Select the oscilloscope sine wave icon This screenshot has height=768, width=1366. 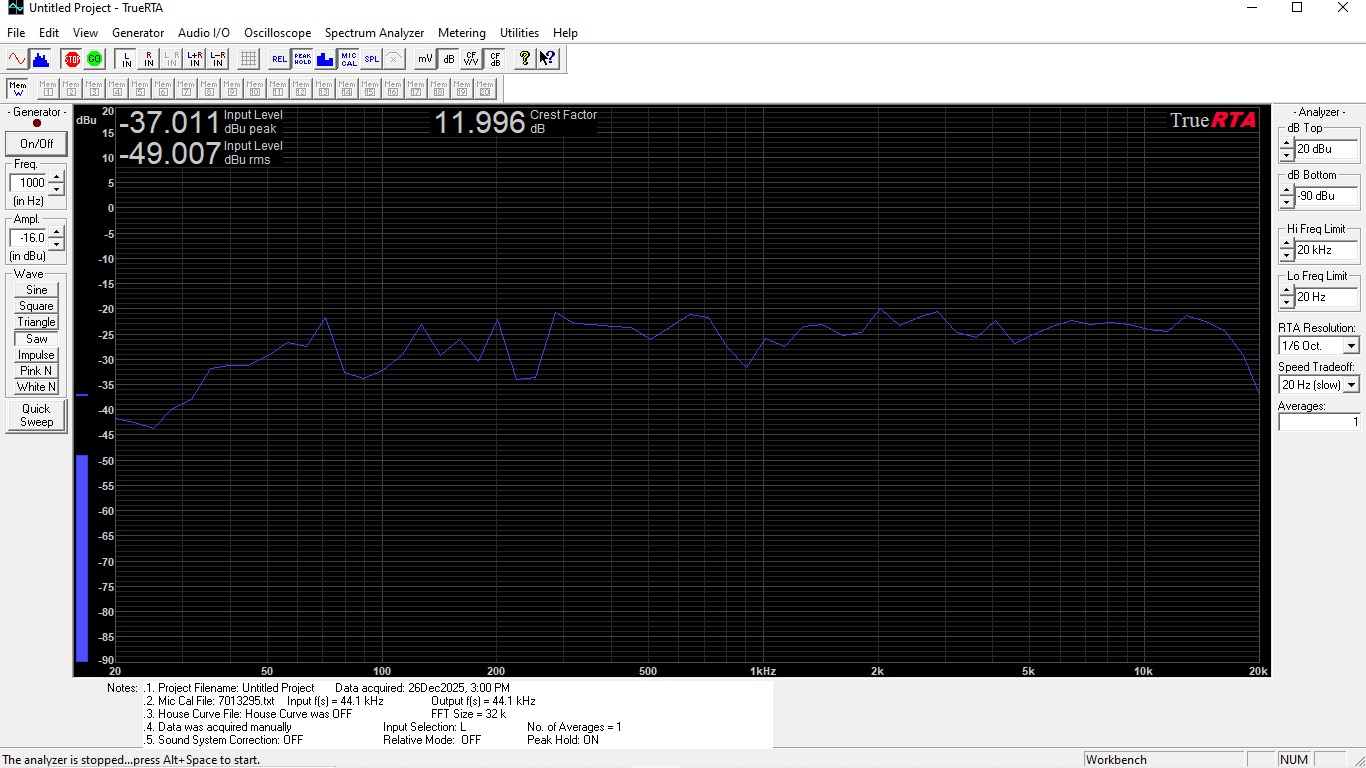[x=17, y=59]
